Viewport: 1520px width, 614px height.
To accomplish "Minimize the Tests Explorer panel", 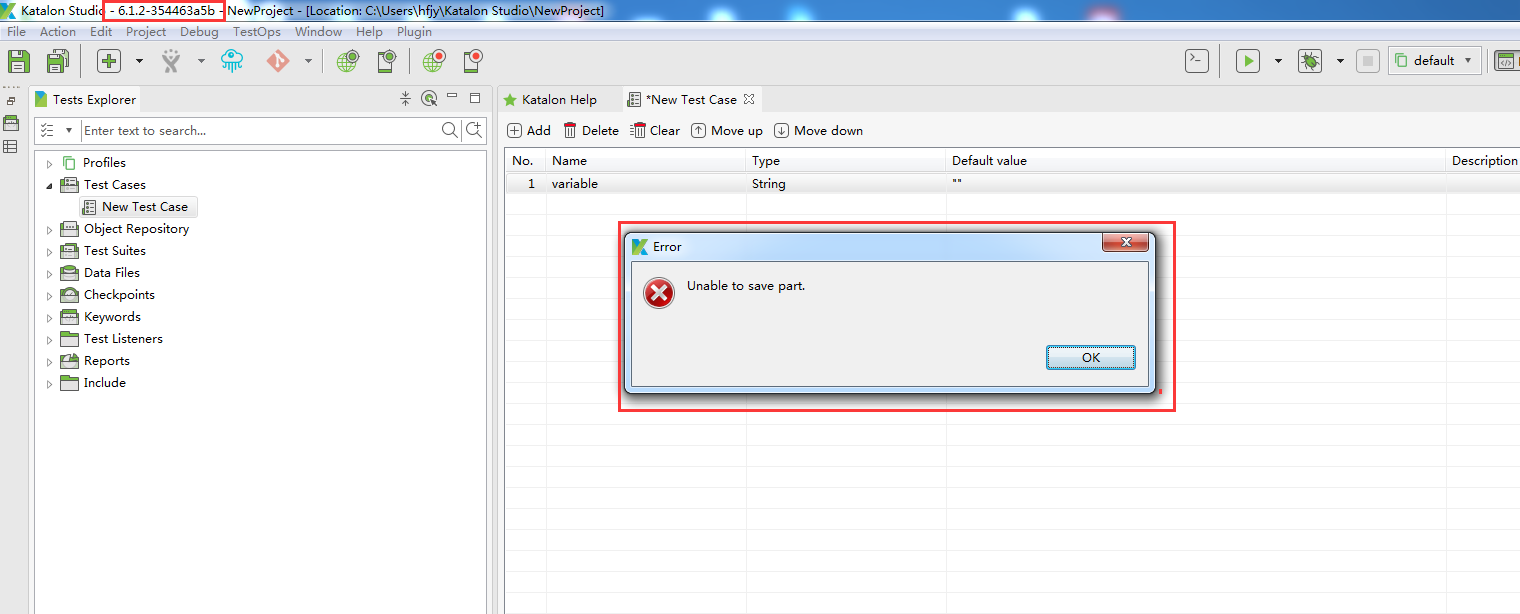I will pyautogui.click(x=452, y=97).
